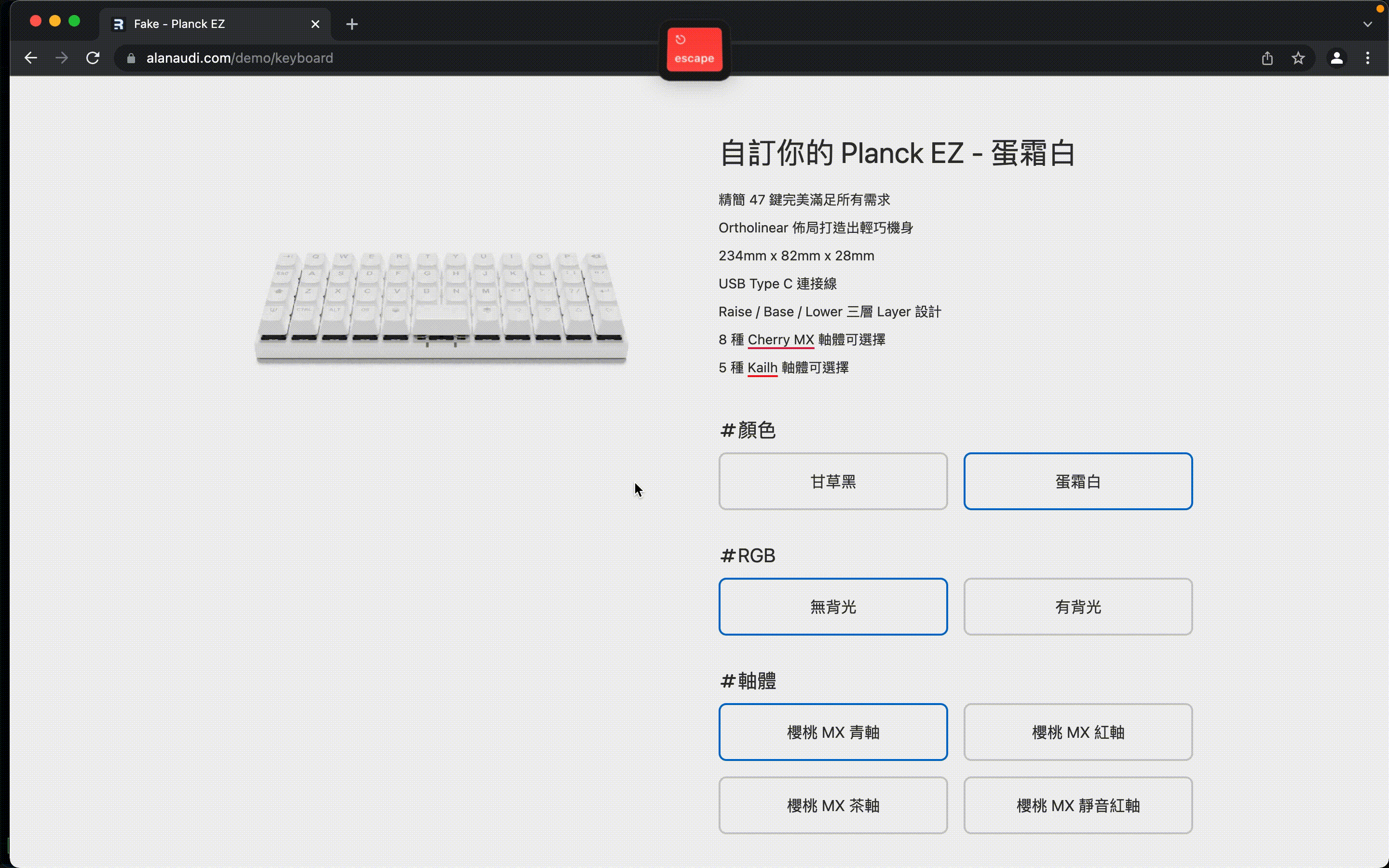The height and width of the screenshot is (868, 1389).
Task: Choose 有背光 RGB option
Action: pos(1077,606)
